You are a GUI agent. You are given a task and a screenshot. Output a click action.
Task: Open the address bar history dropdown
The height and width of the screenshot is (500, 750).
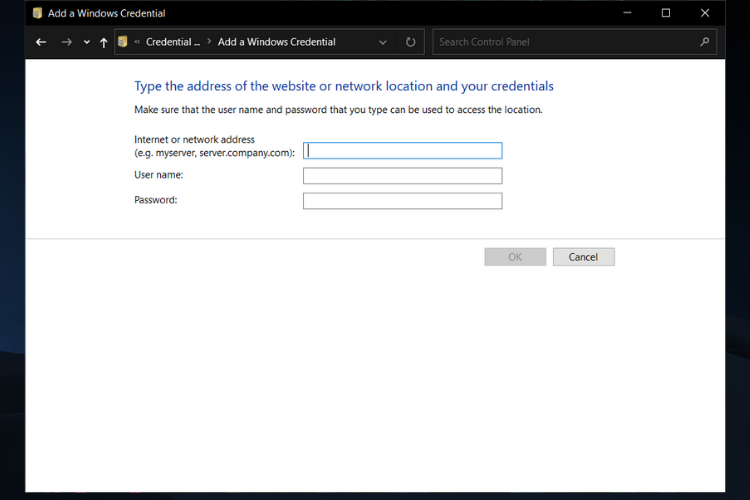pos(383,42)
